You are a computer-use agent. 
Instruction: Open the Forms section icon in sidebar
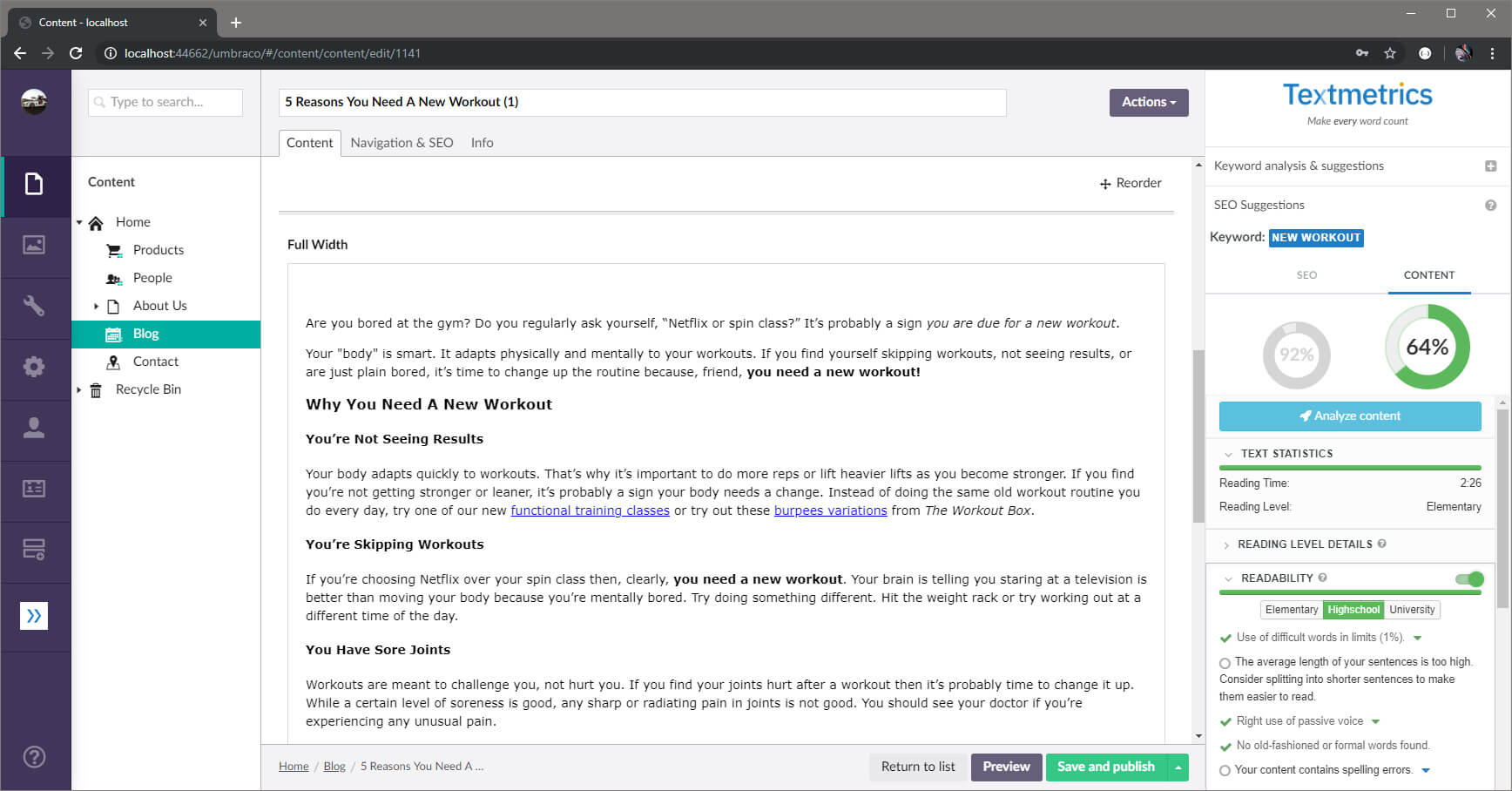(x=34, y=550)
